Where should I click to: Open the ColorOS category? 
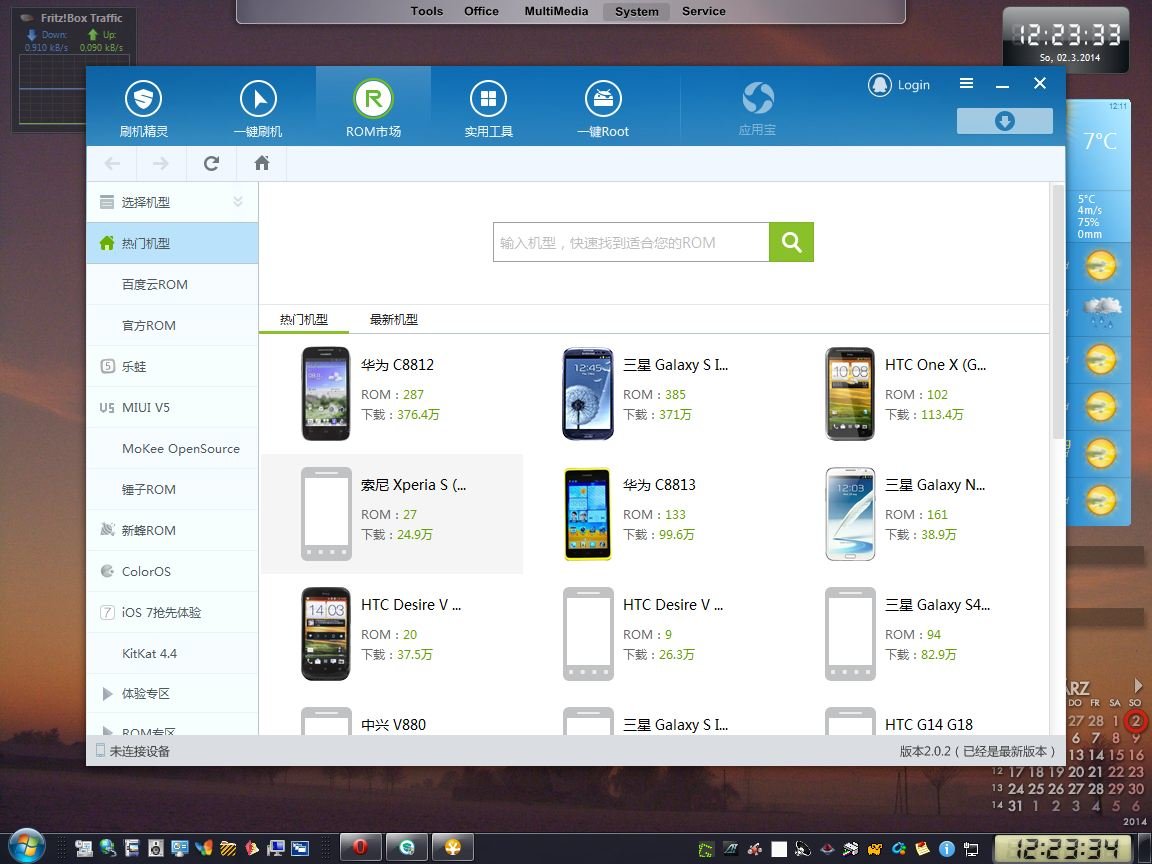pyautogui.click(x=172, y=571)
